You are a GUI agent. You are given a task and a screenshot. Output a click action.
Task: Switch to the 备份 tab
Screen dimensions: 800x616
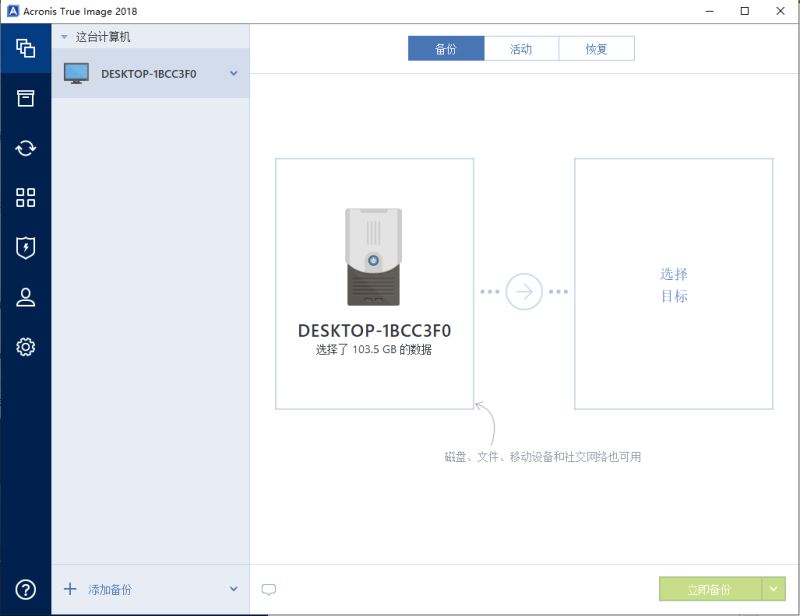coord(446,48)
